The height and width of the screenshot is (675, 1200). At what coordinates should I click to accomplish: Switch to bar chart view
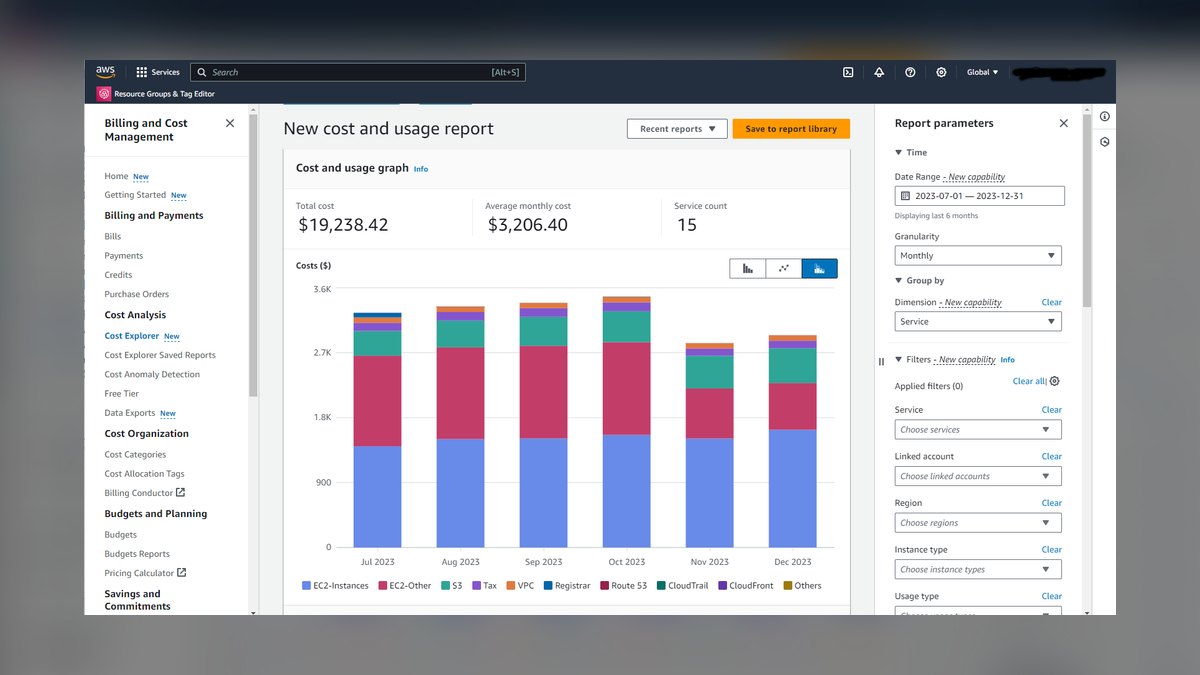(748, 268)
